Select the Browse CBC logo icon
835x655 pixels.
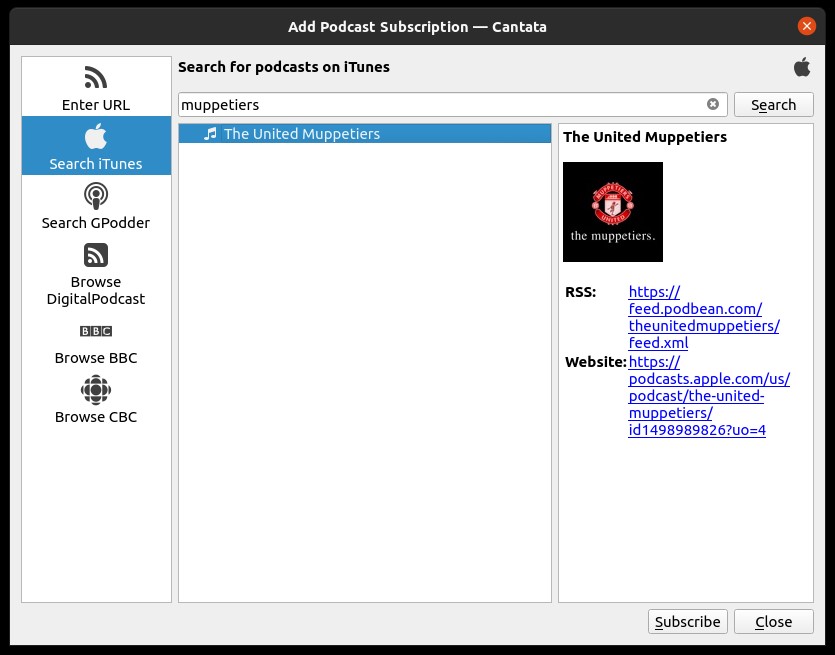pyautogui.click(x=96, y=390)
